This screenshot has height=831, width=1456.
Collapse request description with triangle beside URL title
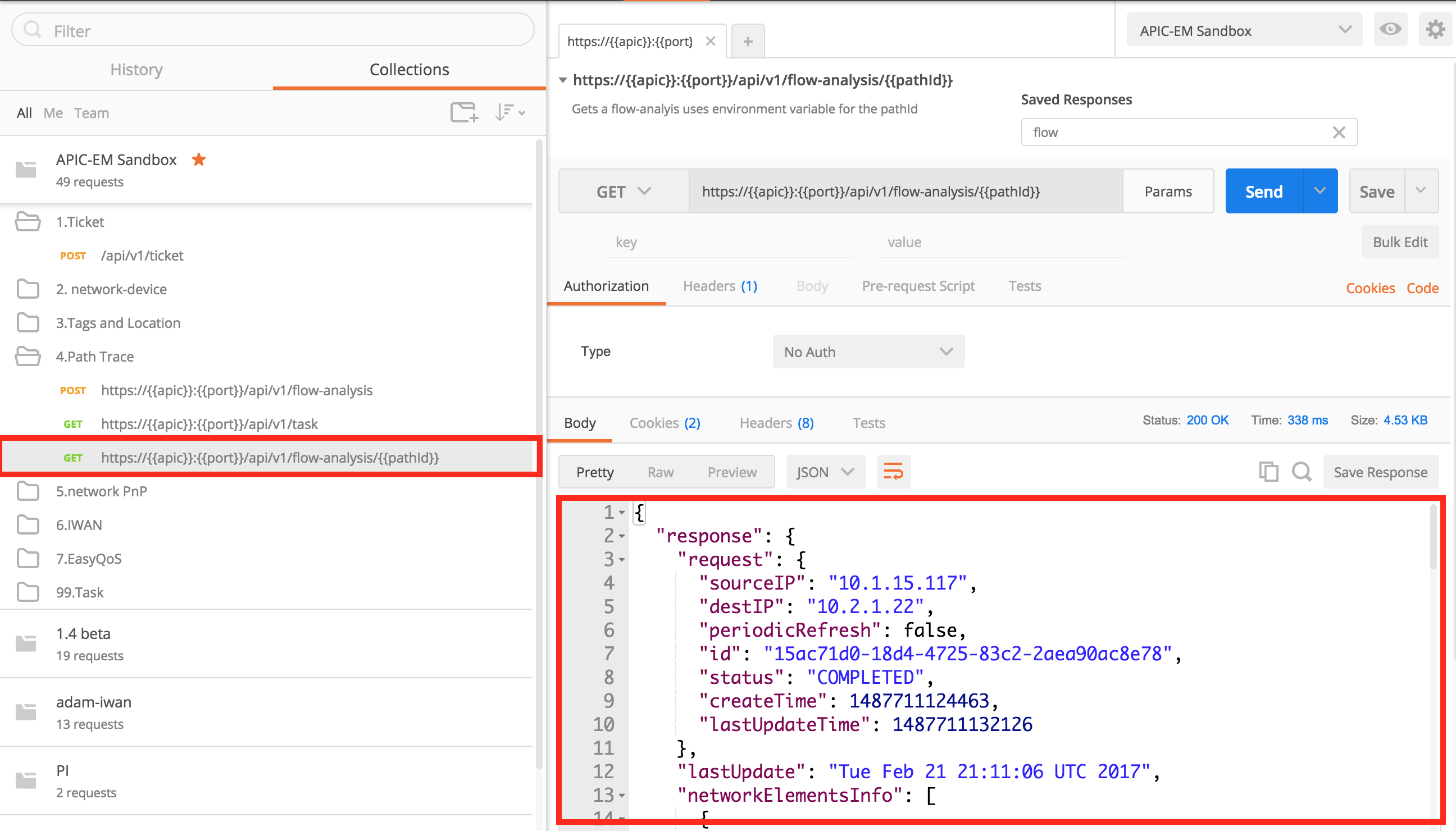coord(563,80)
